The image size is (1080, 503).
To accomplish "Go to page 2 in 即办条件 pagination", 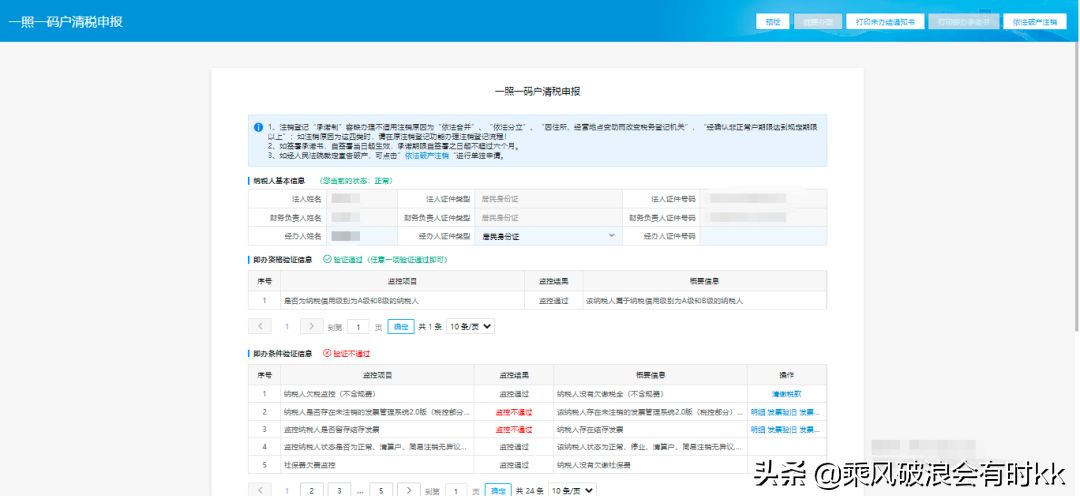I will [x=312, y=491].
